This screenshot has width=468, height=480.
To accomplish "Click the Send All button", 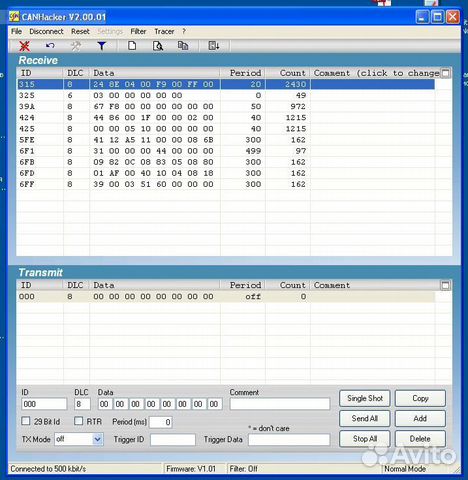I will coord(365,419).
